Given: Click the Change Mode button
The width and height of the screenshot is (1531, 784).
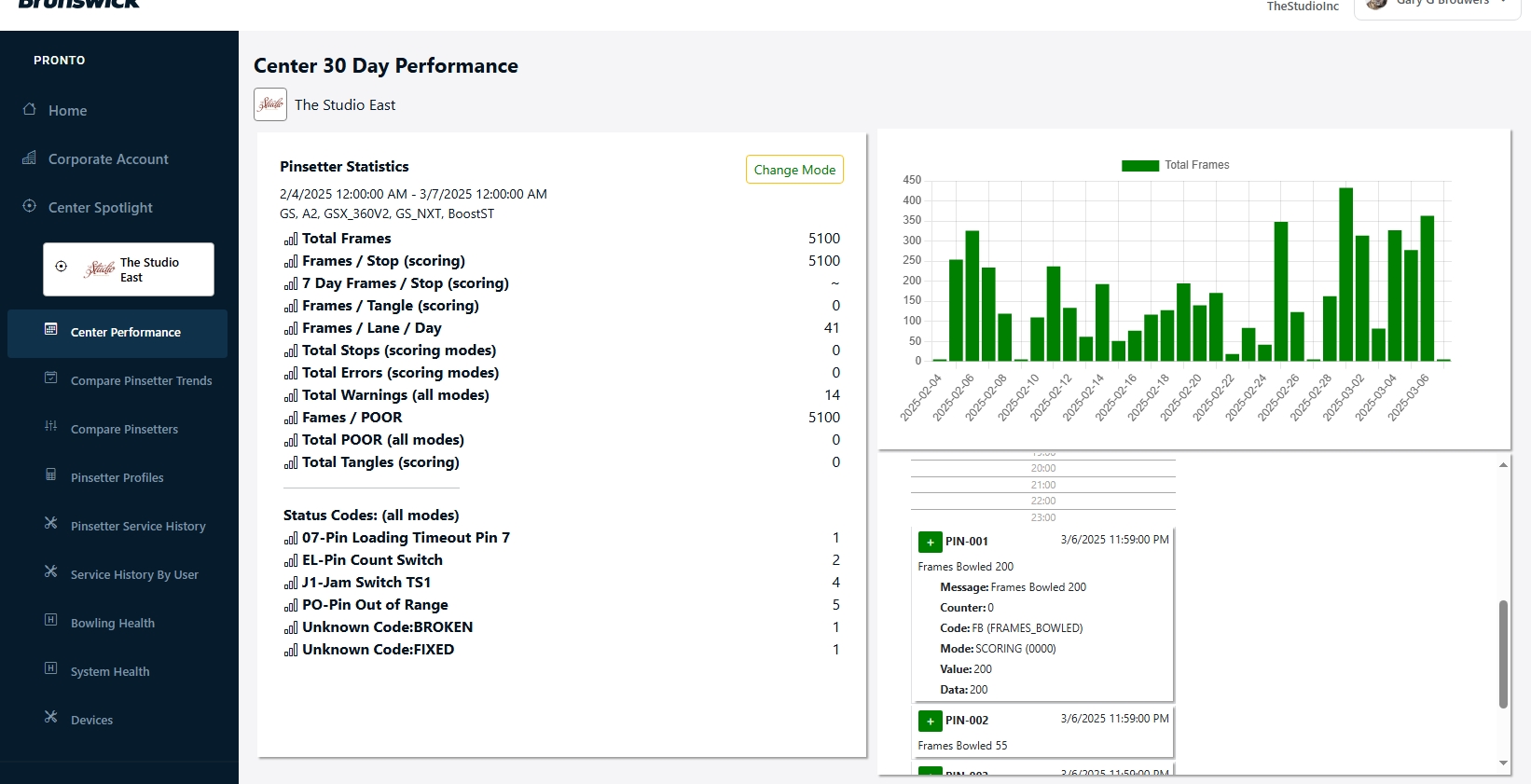Looking at the screenshot, I should [x=794, y=170].
